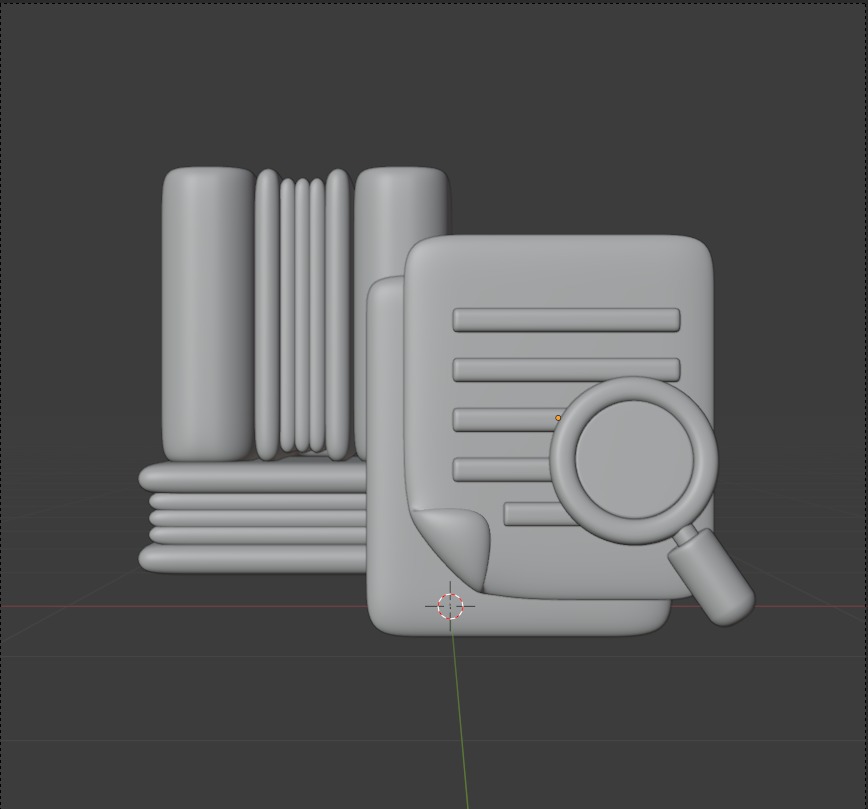
Task: Select the leftmost thick upright book
Action: [209, 313]
